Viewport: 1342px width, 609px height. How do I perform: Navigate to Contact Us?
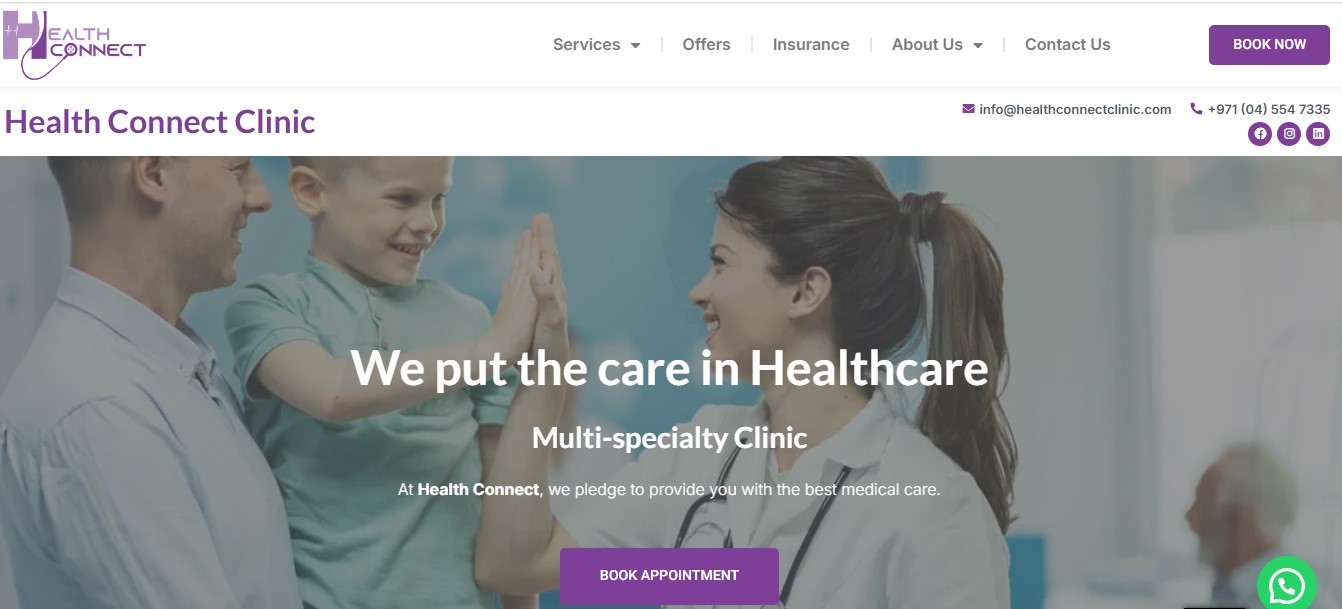click(x=1067, y=44)
